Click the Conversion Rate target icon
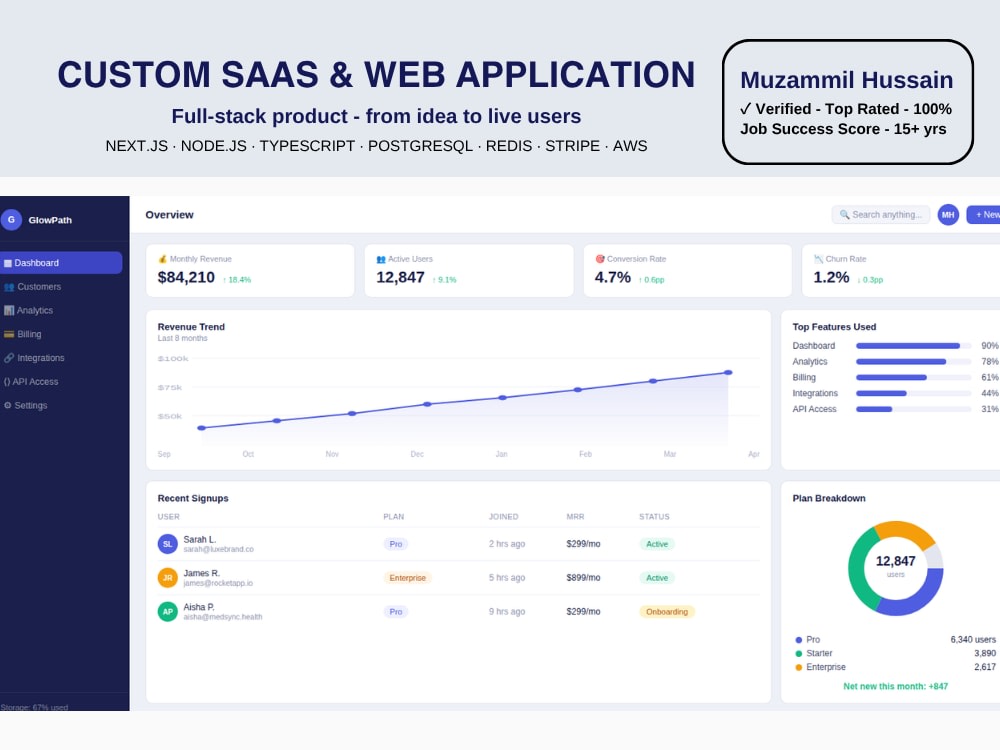The height and width of the screenshot is (750, 1000). 599,259
